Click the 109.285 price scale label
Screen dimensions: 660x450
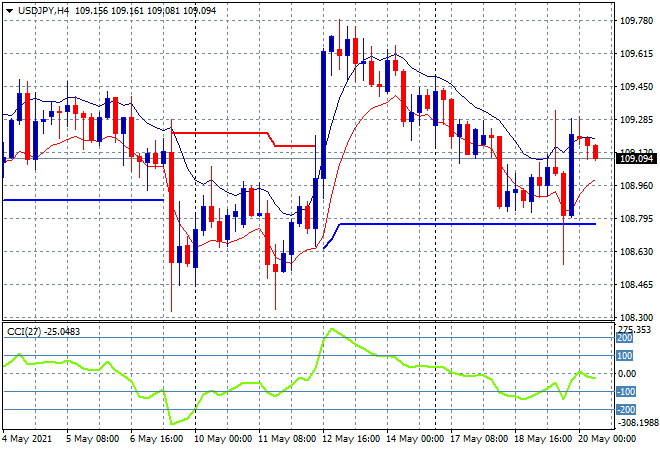coord(636,120)
